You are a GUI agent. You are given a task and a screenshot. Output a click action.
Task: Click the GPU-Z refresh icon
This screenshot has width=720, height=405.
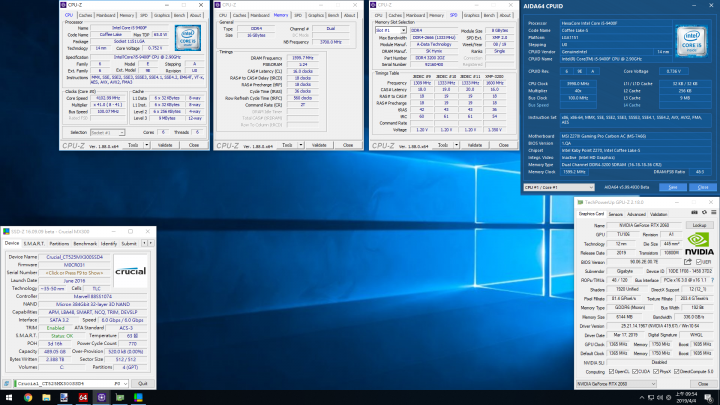pyautogui.click(x=704, y=213)
